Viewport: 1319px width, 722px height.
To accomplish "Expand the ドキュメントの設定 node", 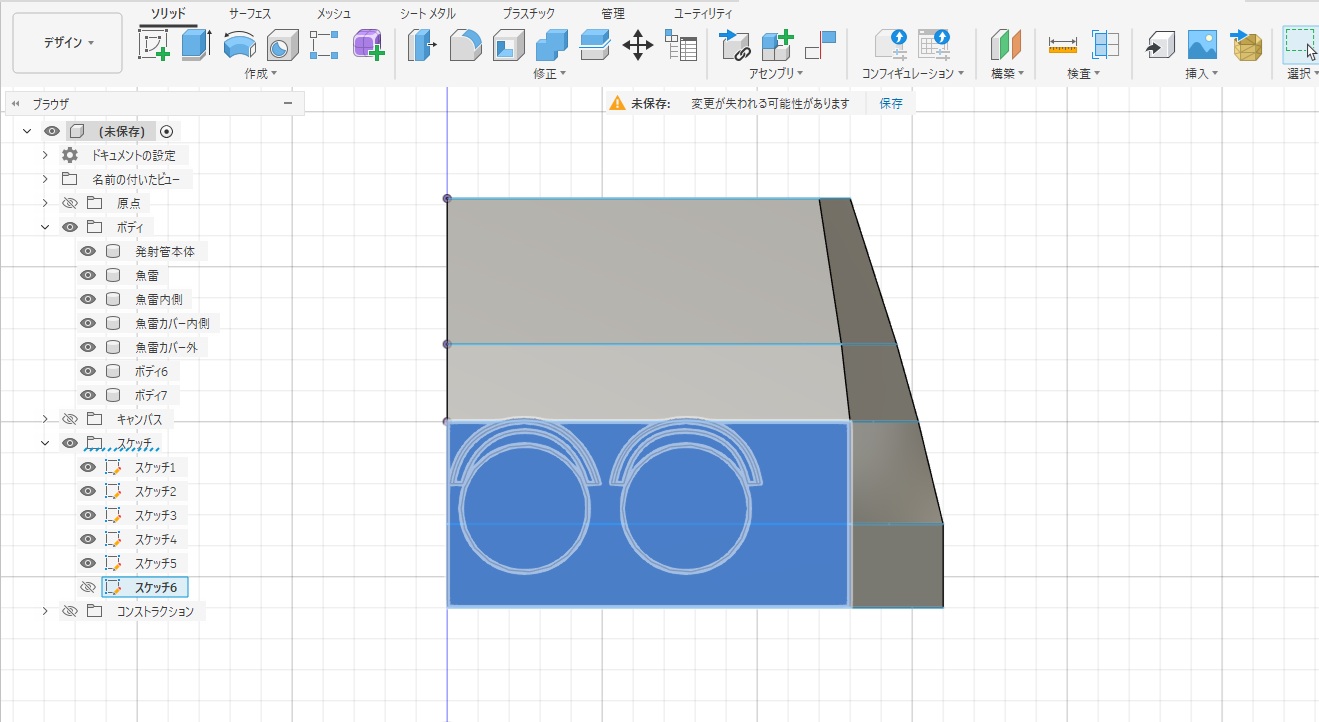I will click(45, 156).
